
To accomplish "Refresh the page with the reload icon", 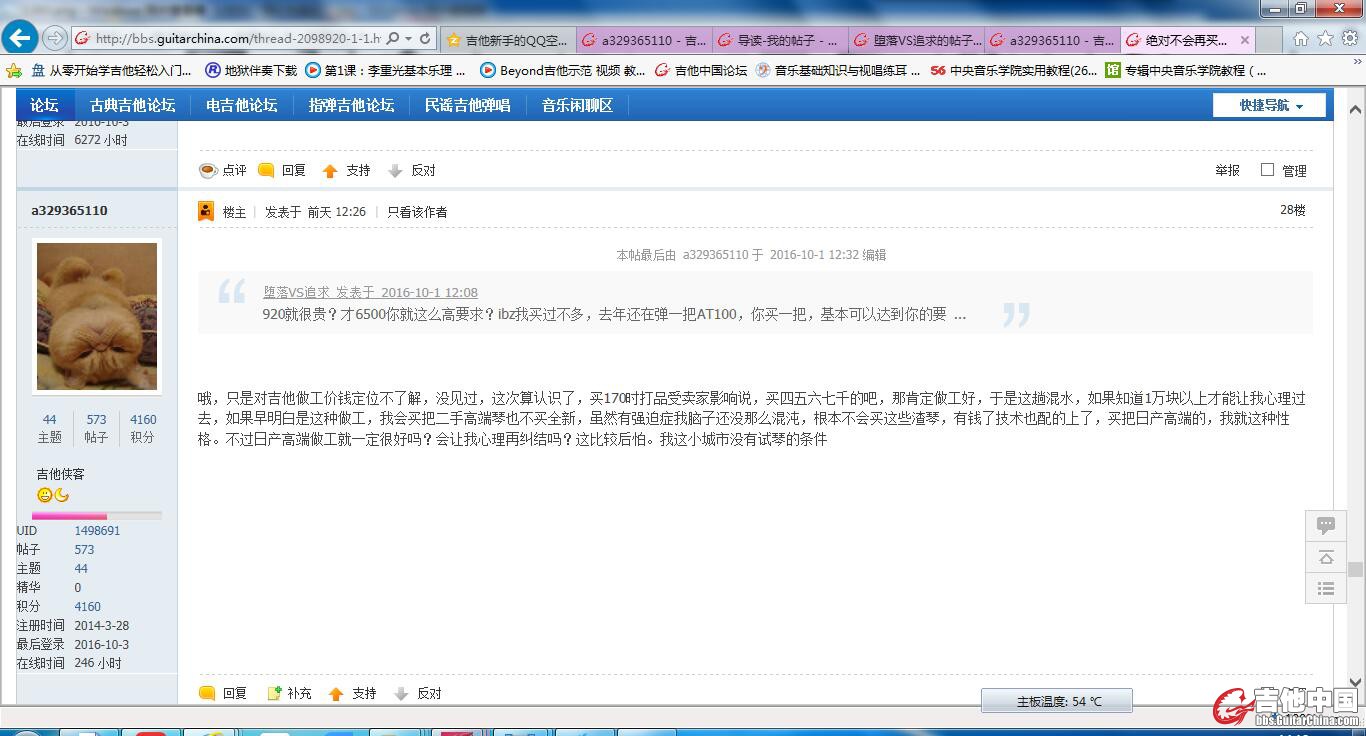I will coord(425,39).
